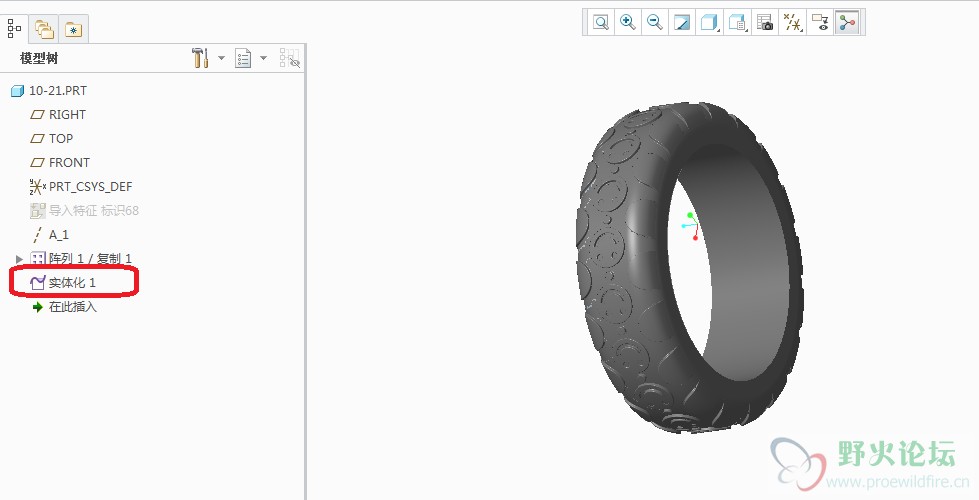Click the imported feature icon
Image resolution: width=979 pixels, height=500 pixels.
[37, 211]
